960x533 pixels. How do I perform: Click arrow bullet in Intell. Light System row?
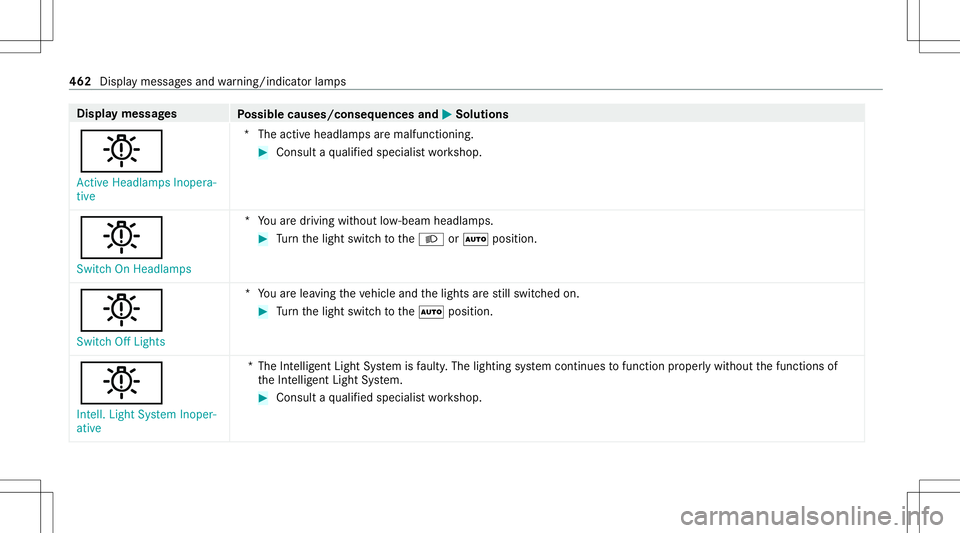tap(263, 398)
